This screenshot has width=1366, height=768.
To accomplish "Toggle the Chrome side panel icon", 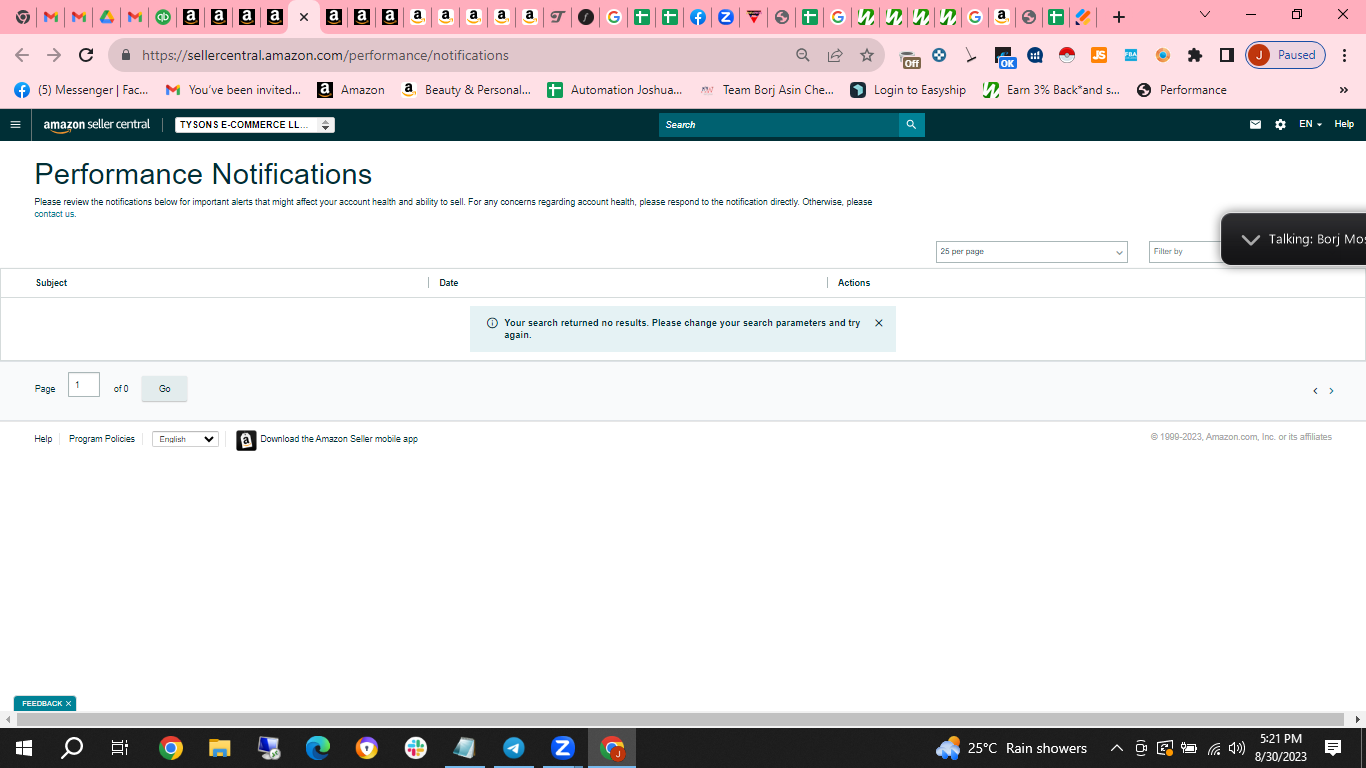I will click(1227, 55).
